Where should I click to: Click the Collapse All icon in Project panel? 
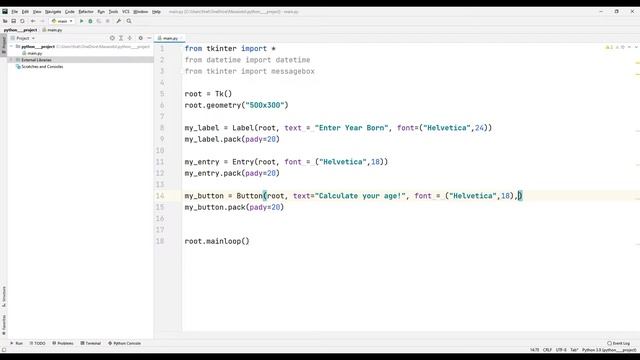point(130,38)
